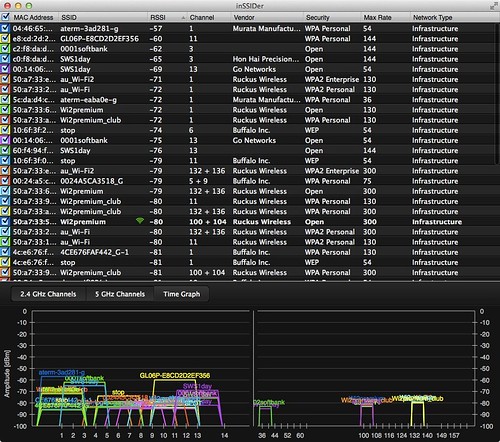Uncheck the GL06P-E8CD2D2EF356 network checkbox
Viewport: 500px width, 442px height.
click(x=5, y=38)
